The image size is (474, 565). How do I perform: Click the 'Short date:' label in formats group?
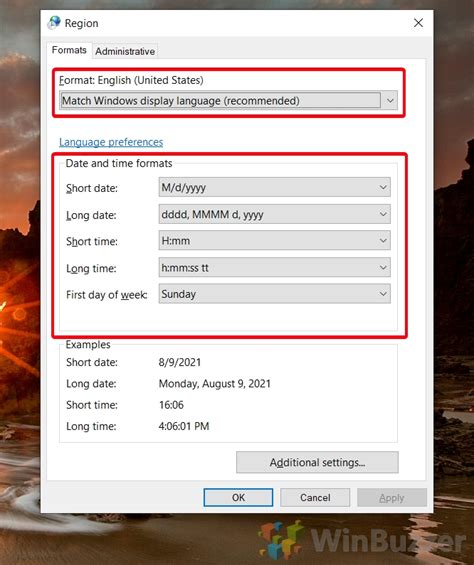[x=92, y=188]
